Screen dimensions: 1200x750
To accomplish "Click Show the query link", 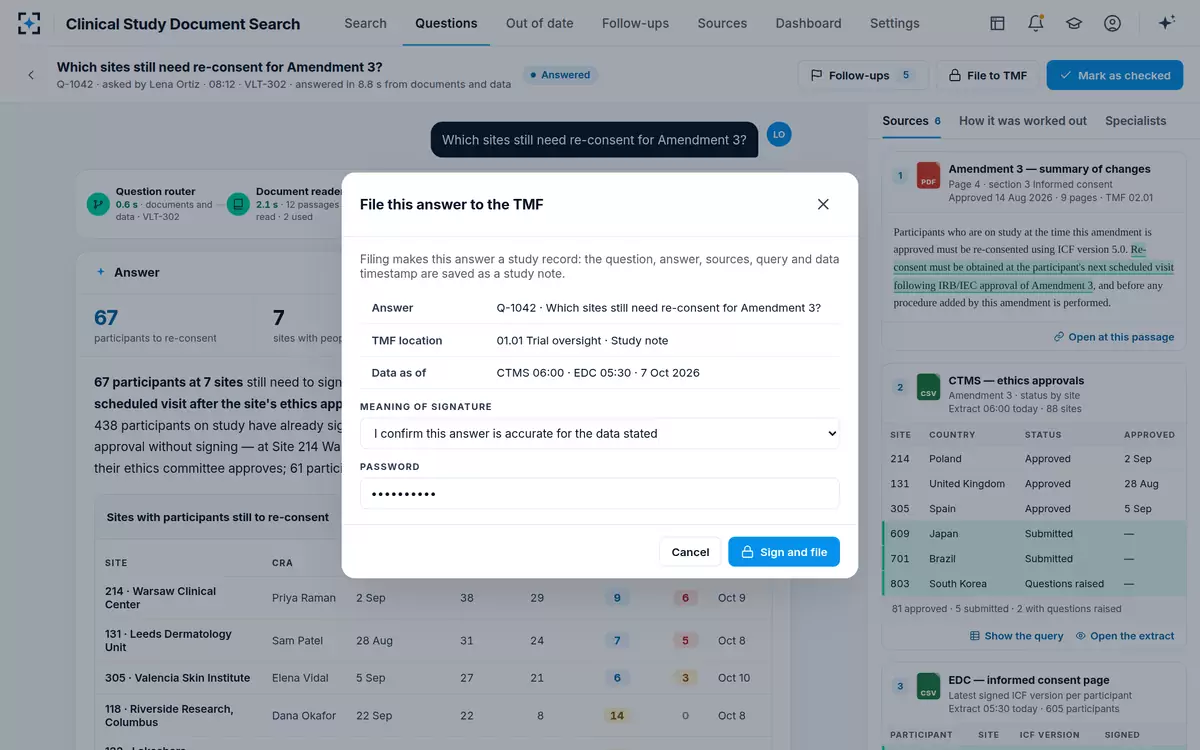I will pos(1017,636).
